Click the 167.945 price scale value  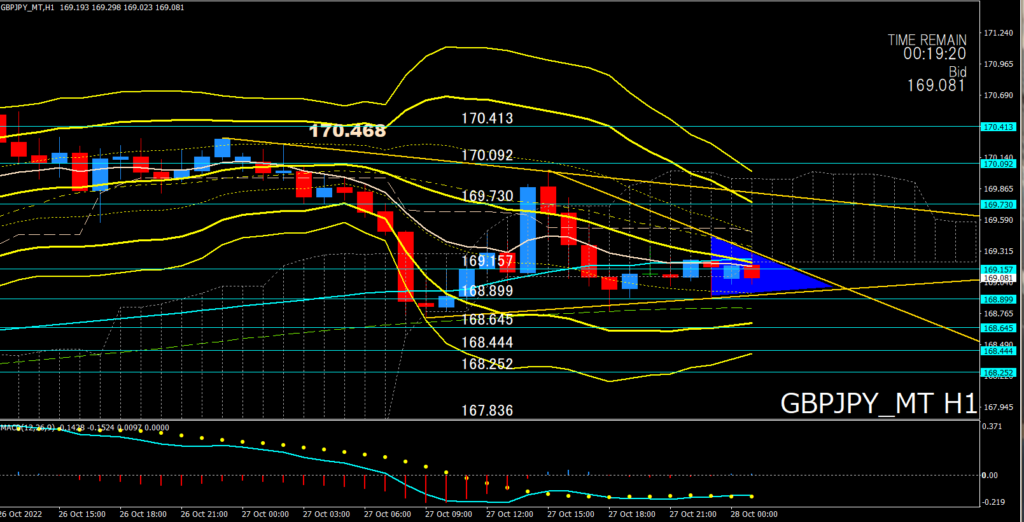pyautogui.click(x=999, y=407)
